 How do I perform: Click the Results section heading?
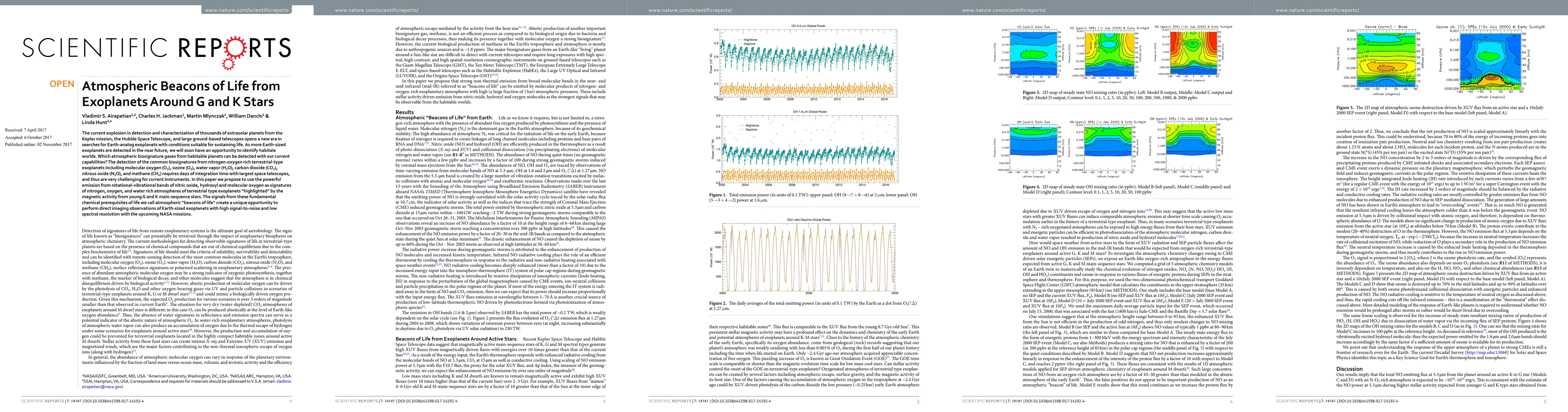pyautogui.click(x=405, y=112)
